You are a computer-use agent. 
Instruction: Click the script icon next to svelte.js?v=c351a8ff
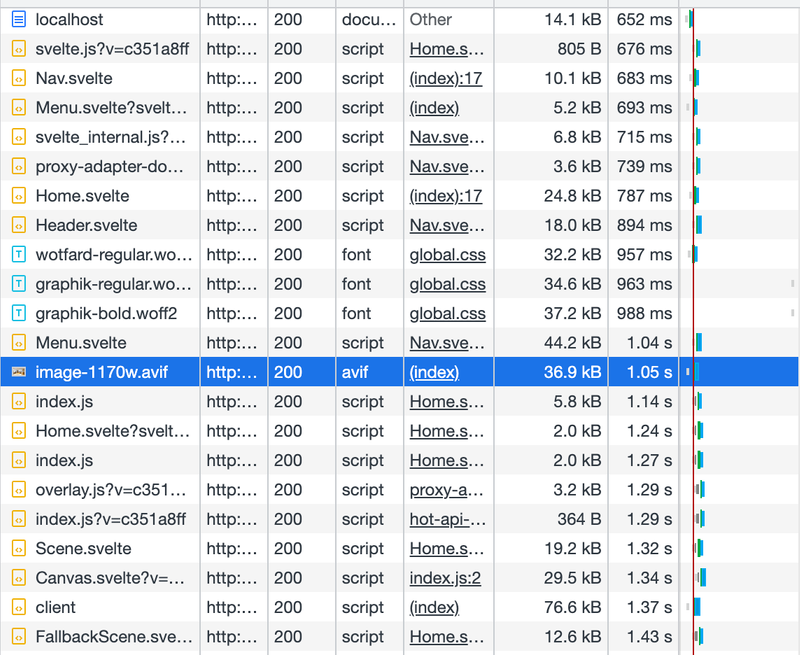tap(19, 49)
